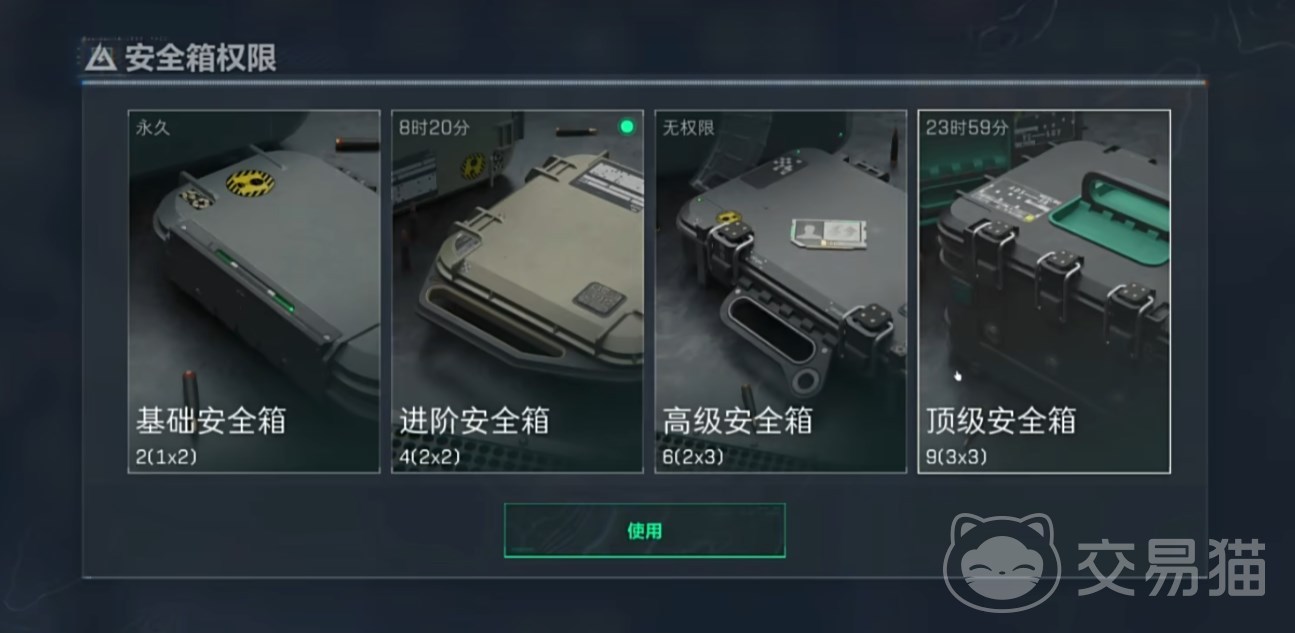Viewport: 1295px width, 633px height.
Task: Click the ID card on 高级安全箱
Action: click(x=825, y=233)
